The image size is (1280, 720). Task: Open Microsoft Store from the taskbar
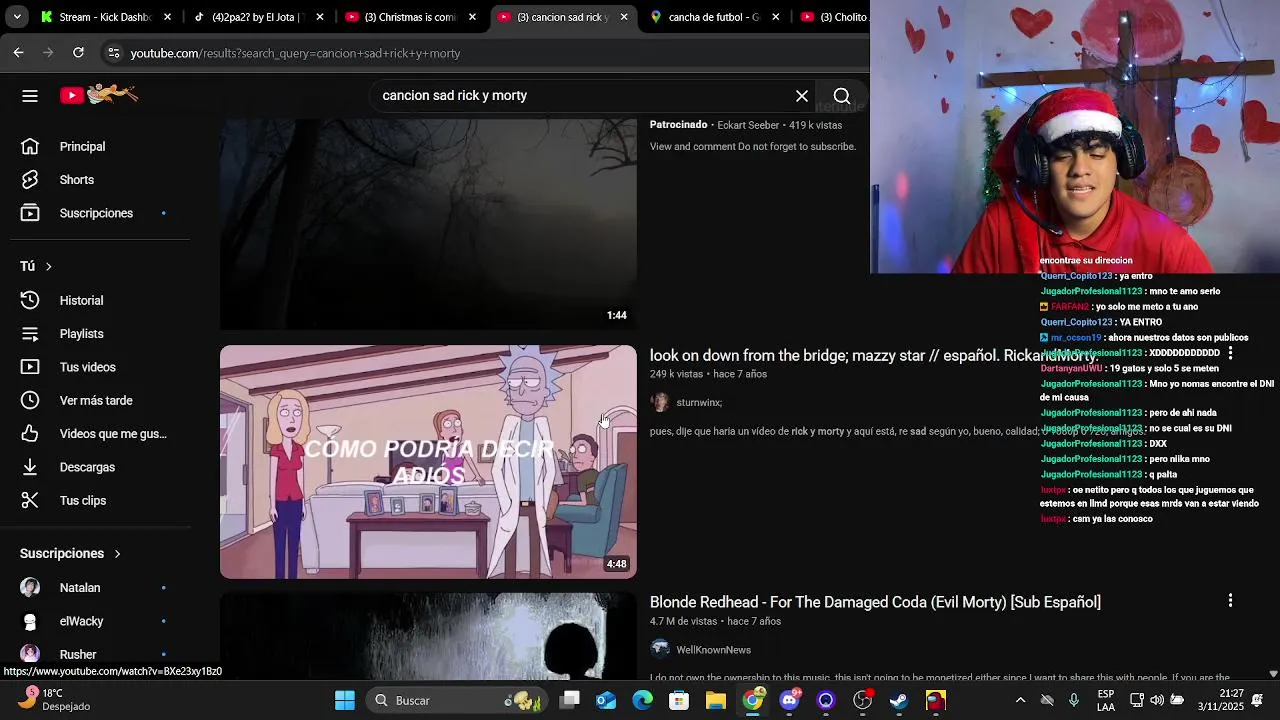pyautogui.click(x=679, y=700)
